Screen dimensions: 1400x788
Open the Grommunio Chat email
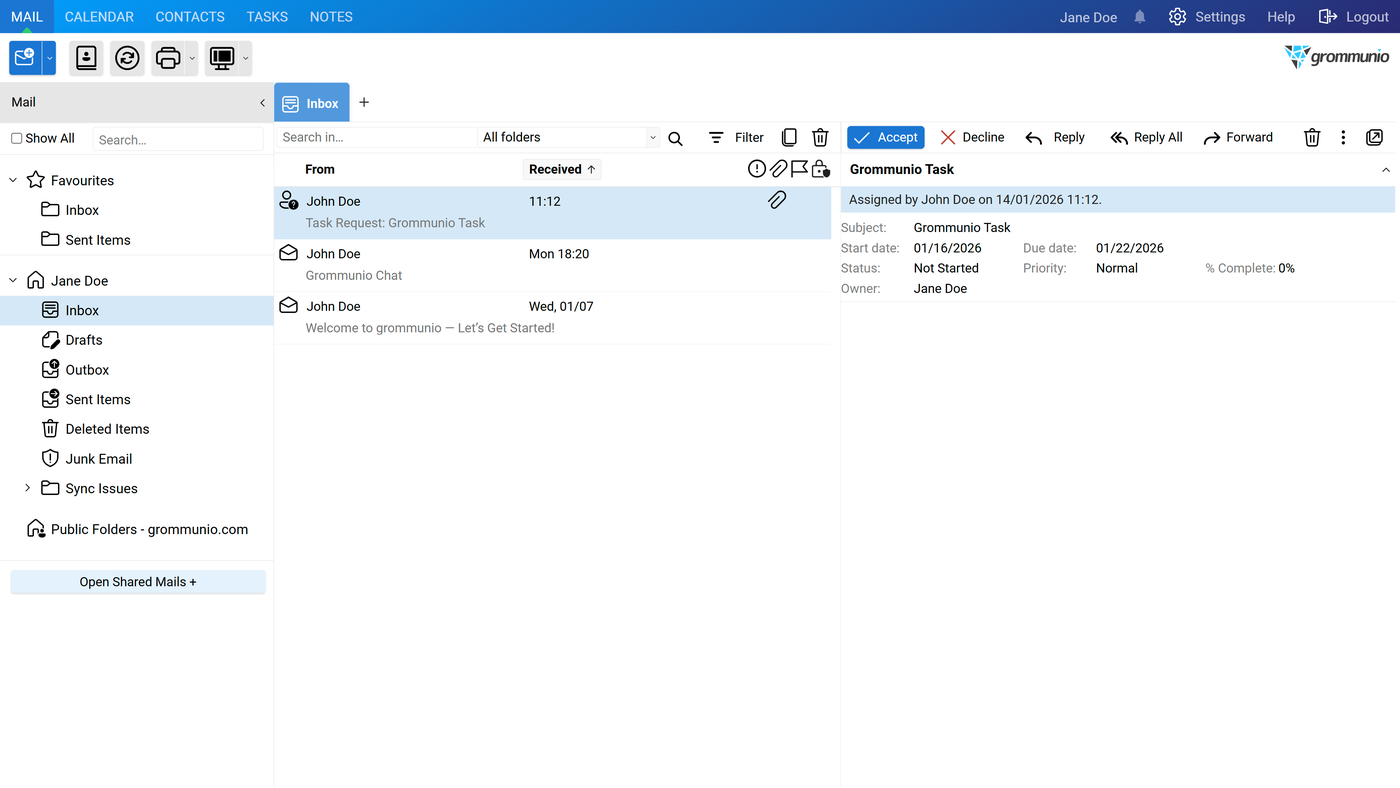click(552, 265)
